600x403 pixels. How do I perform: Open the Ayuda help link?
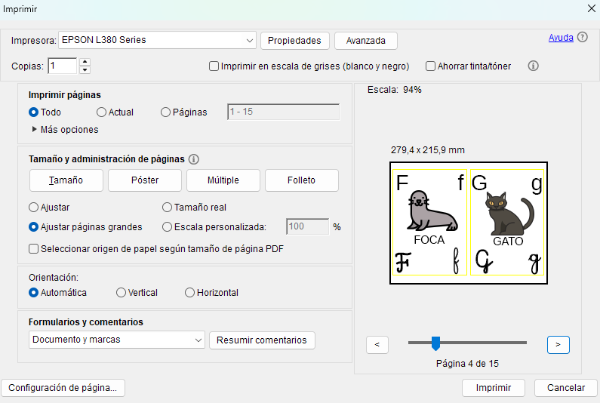pos(560,38)
